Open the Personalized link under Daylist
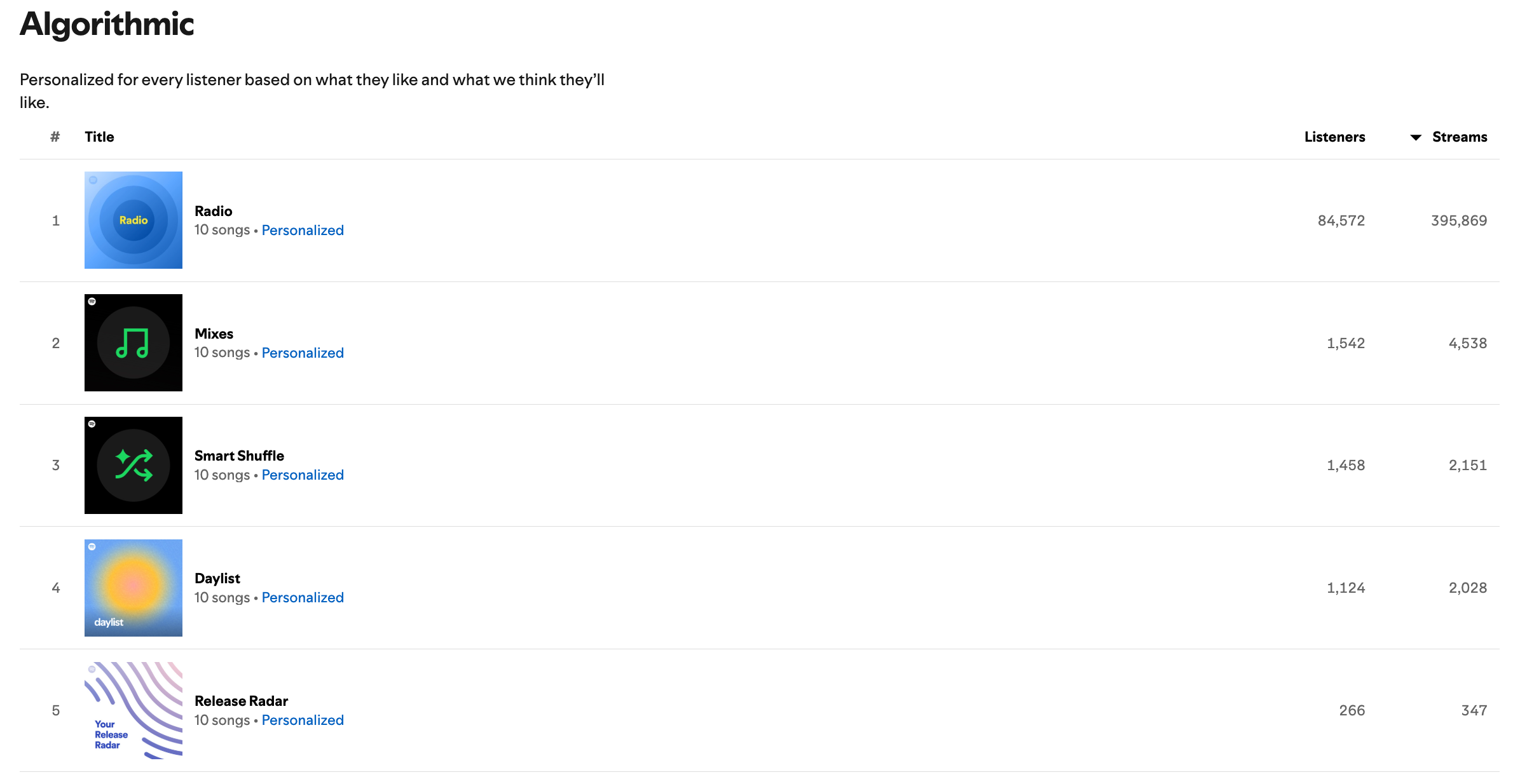The width and height of the screenshot is (1527, 784). [x=303, y=597]
